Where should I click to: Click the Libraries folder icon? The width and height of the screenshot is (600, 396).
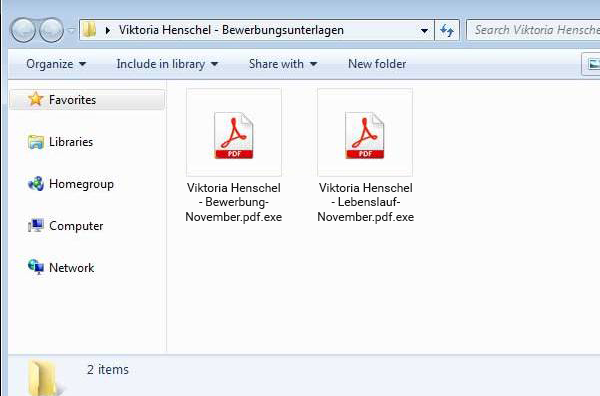[x=36, y=142]
